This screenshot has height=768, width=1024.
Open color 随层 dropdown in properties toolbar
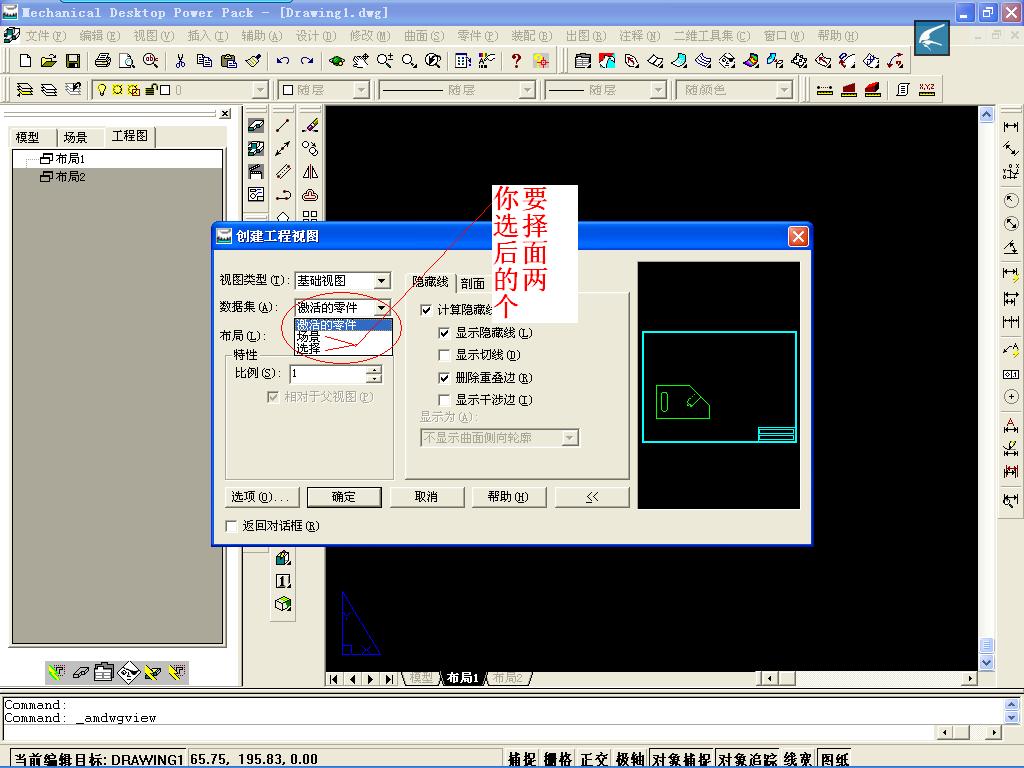click(361, 89)
